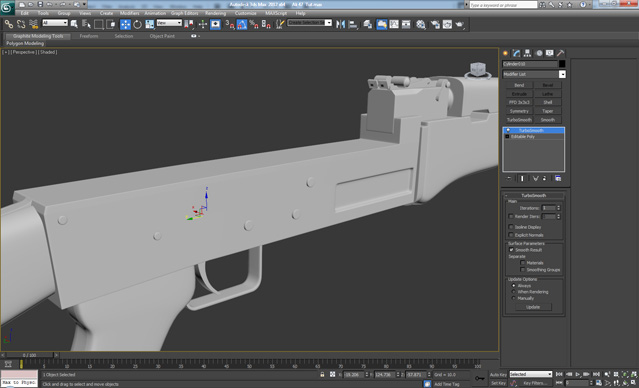Open the selection filter All dropdown
Screen dimensions: 639x388
pos(55,23)
